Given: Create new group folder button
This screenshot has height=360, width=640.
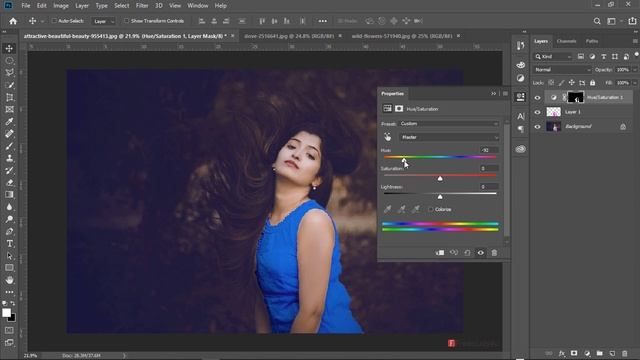Looking at the screenshot, I should (x=599, y=353).
